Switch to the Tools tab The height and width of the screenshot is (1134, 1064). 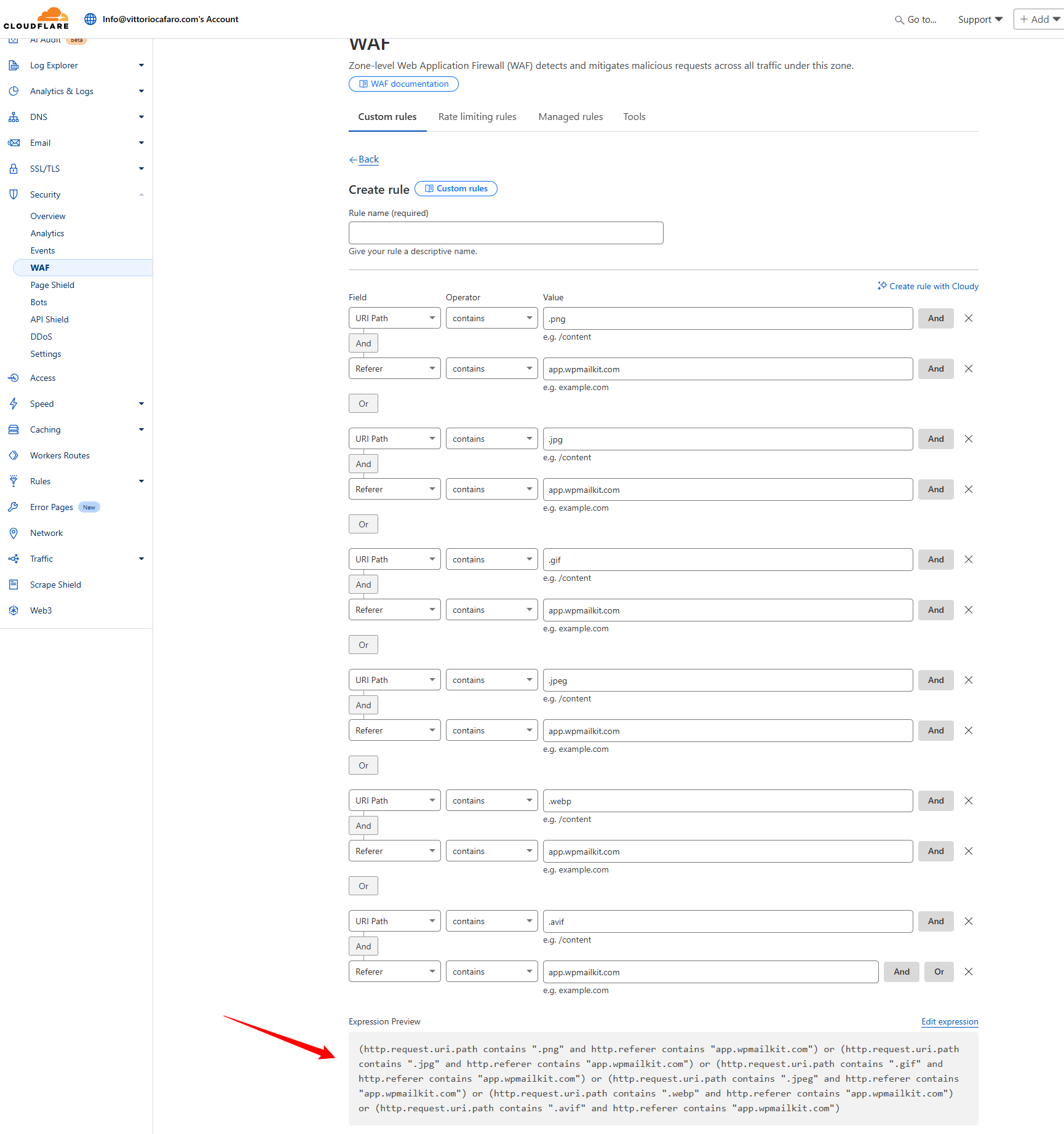coord(634,117)
